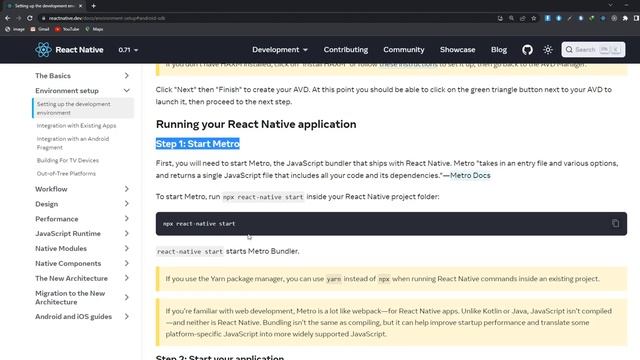Open the tab search chevron in title bar
Image resolution: width=640 pixels, height=360 pixels.
click(x=610, y=5)
